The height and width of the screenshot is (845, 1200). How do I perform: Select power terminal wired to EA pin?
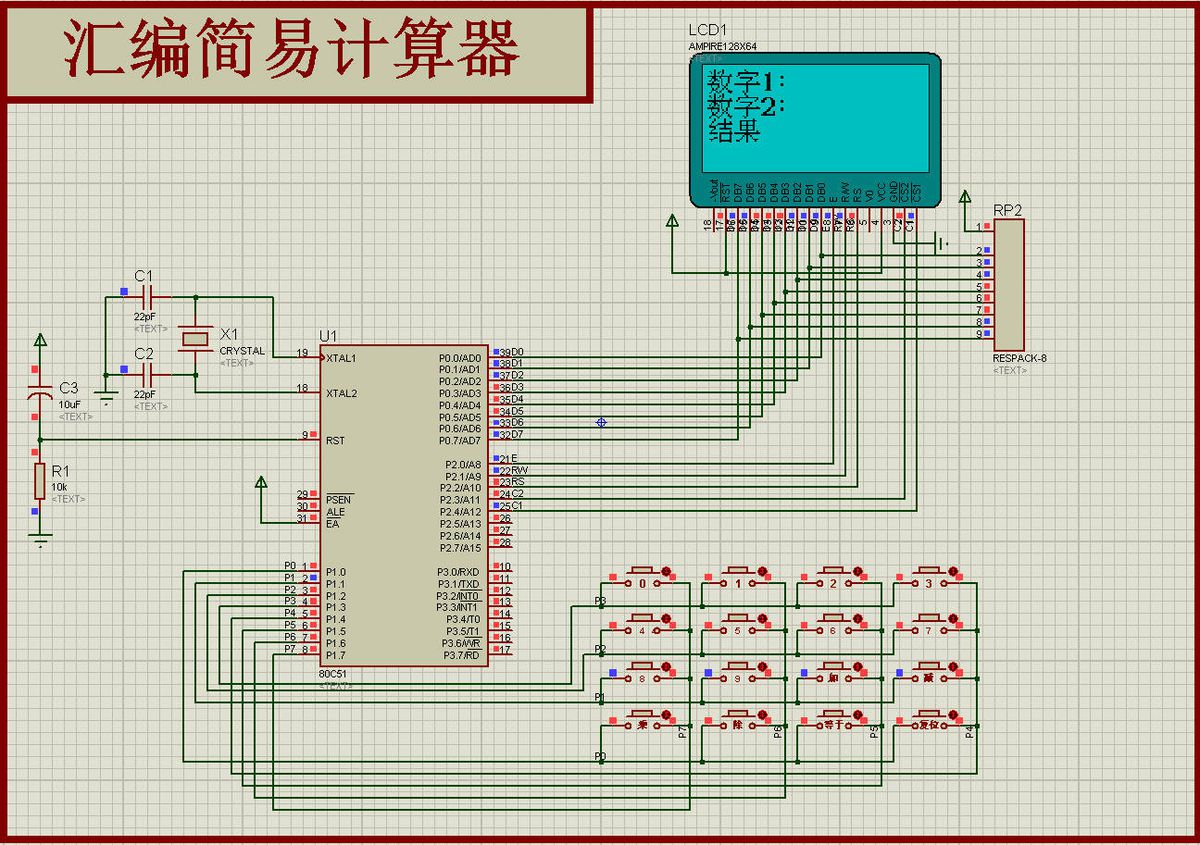[262, 483]
